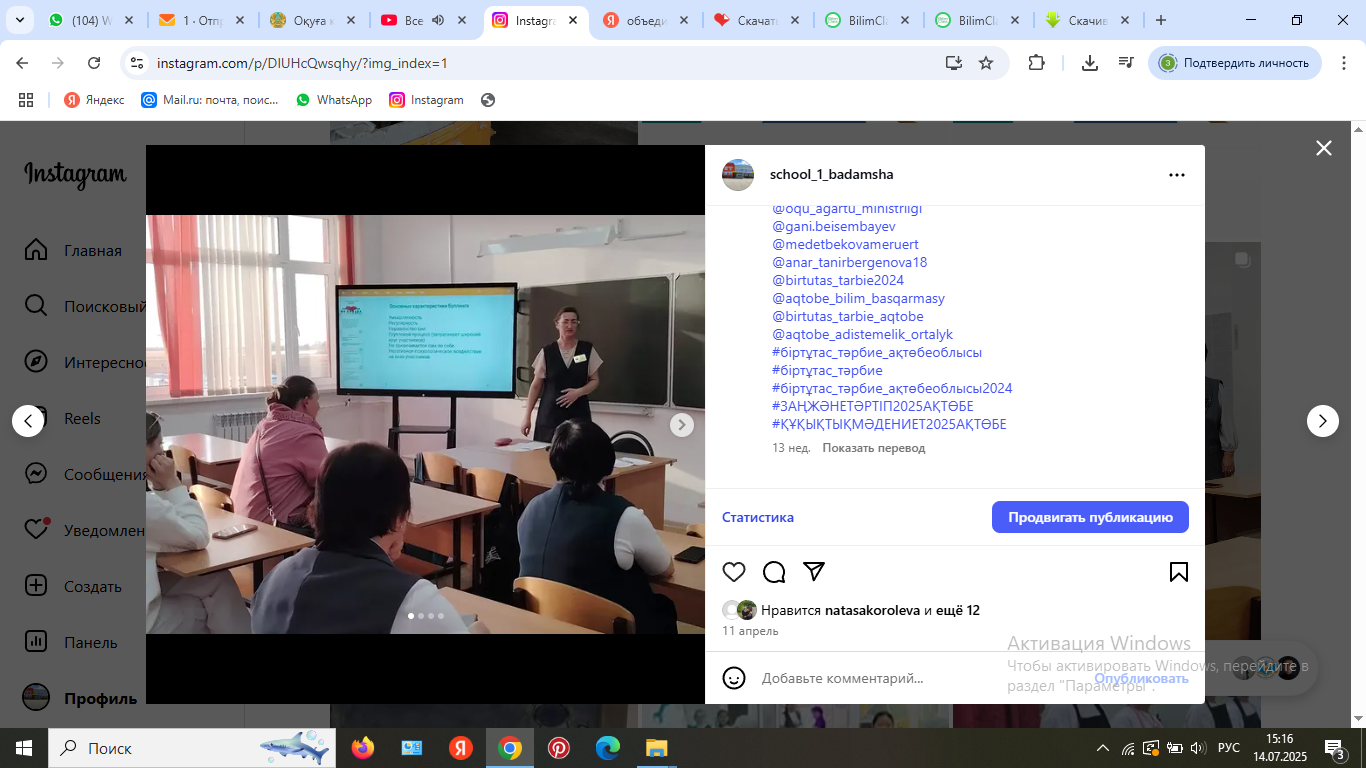The width and height of the screenshot is (1366, 768).
Task: Reload the page
Action: pyautogui.click(x=94, y=63)
